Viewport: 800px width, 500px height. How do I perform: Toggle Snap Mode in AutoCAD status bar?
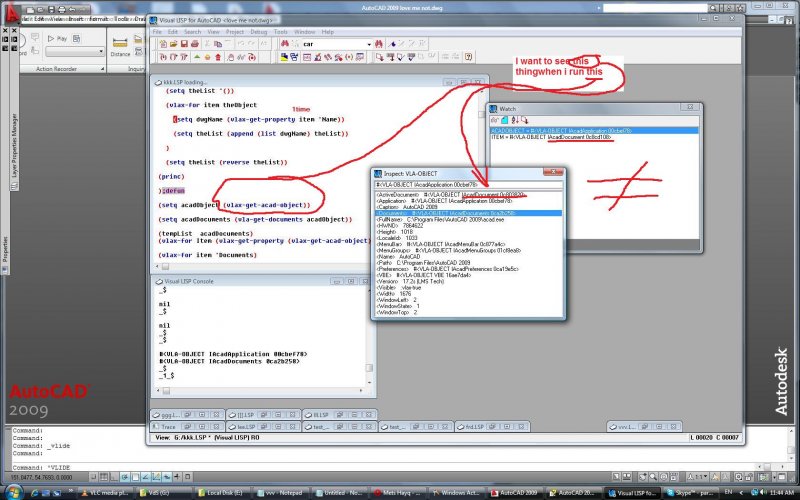click(x=93, y=477)
